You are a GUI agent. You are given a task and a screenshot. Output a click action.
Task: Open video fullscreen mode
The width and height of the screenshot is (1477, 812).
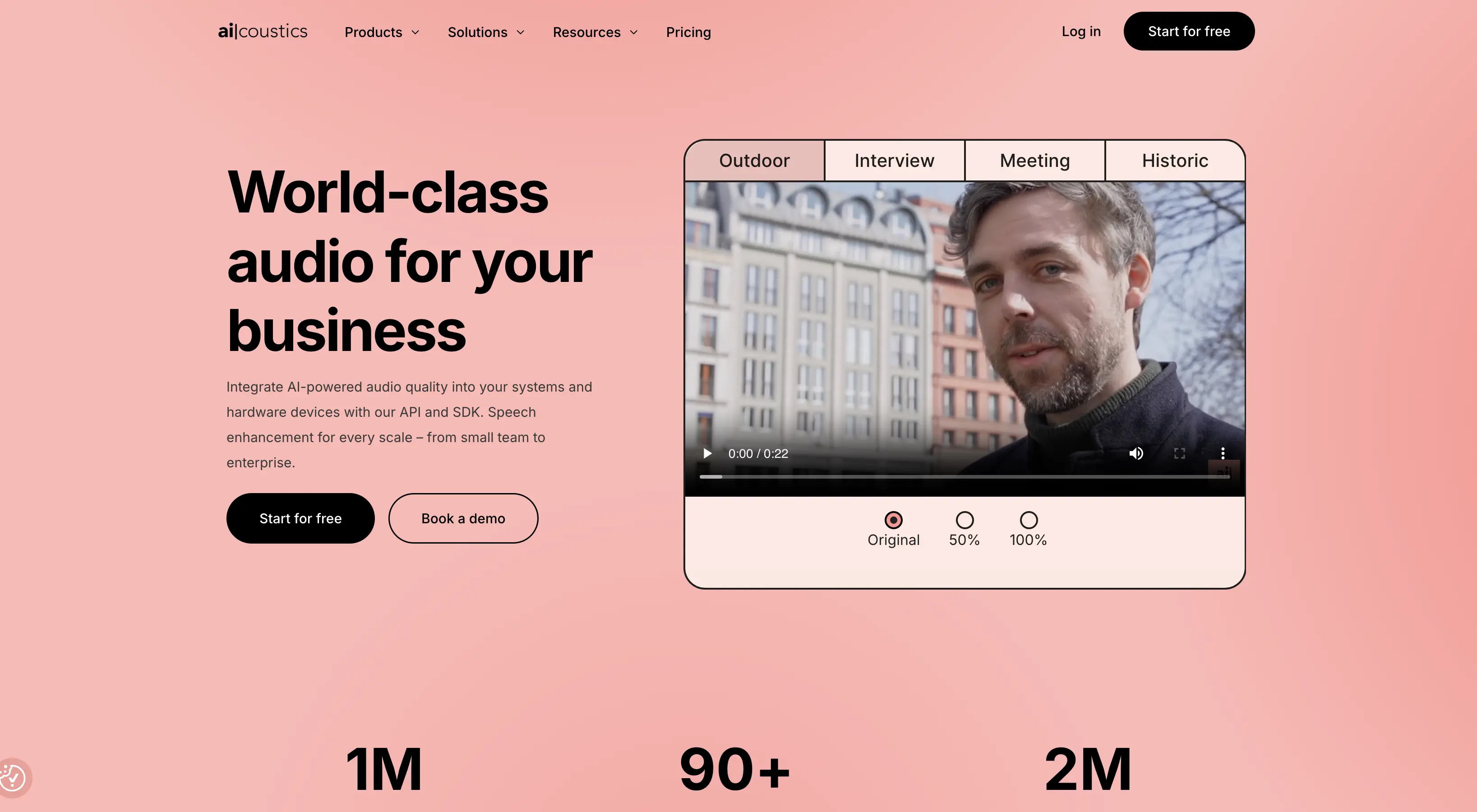(1180, 453)
